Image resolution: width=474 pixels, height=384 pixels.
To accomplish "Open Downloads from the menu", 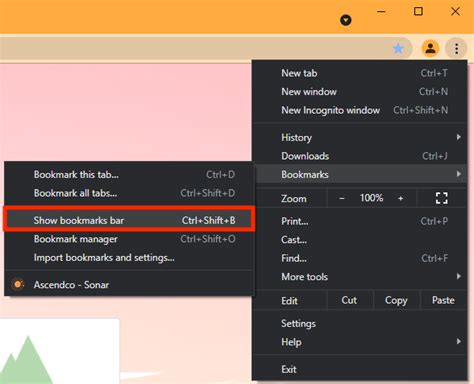I will pyautogui.click(x=359, y=156).
